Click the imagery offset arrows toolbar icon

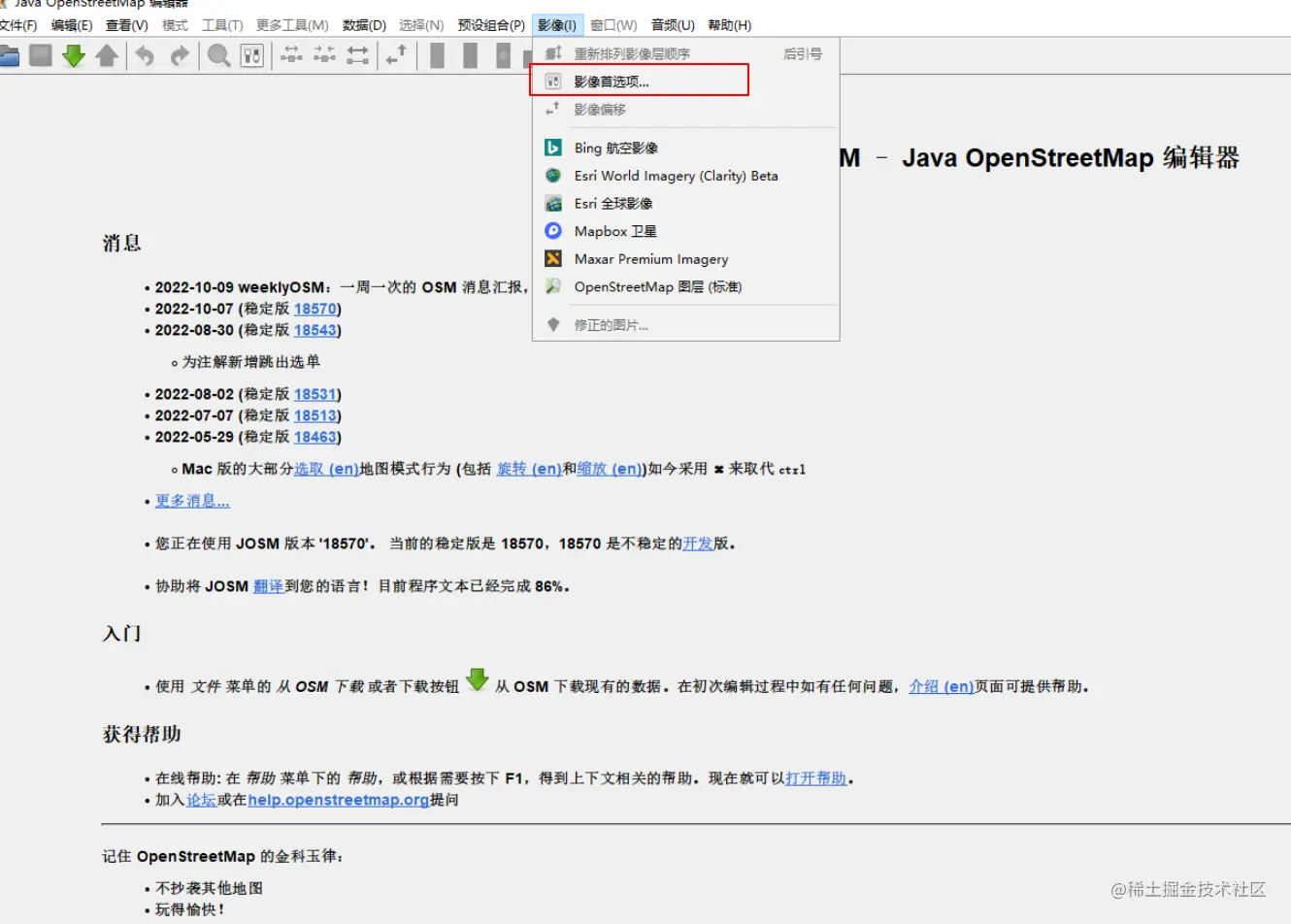396,55
